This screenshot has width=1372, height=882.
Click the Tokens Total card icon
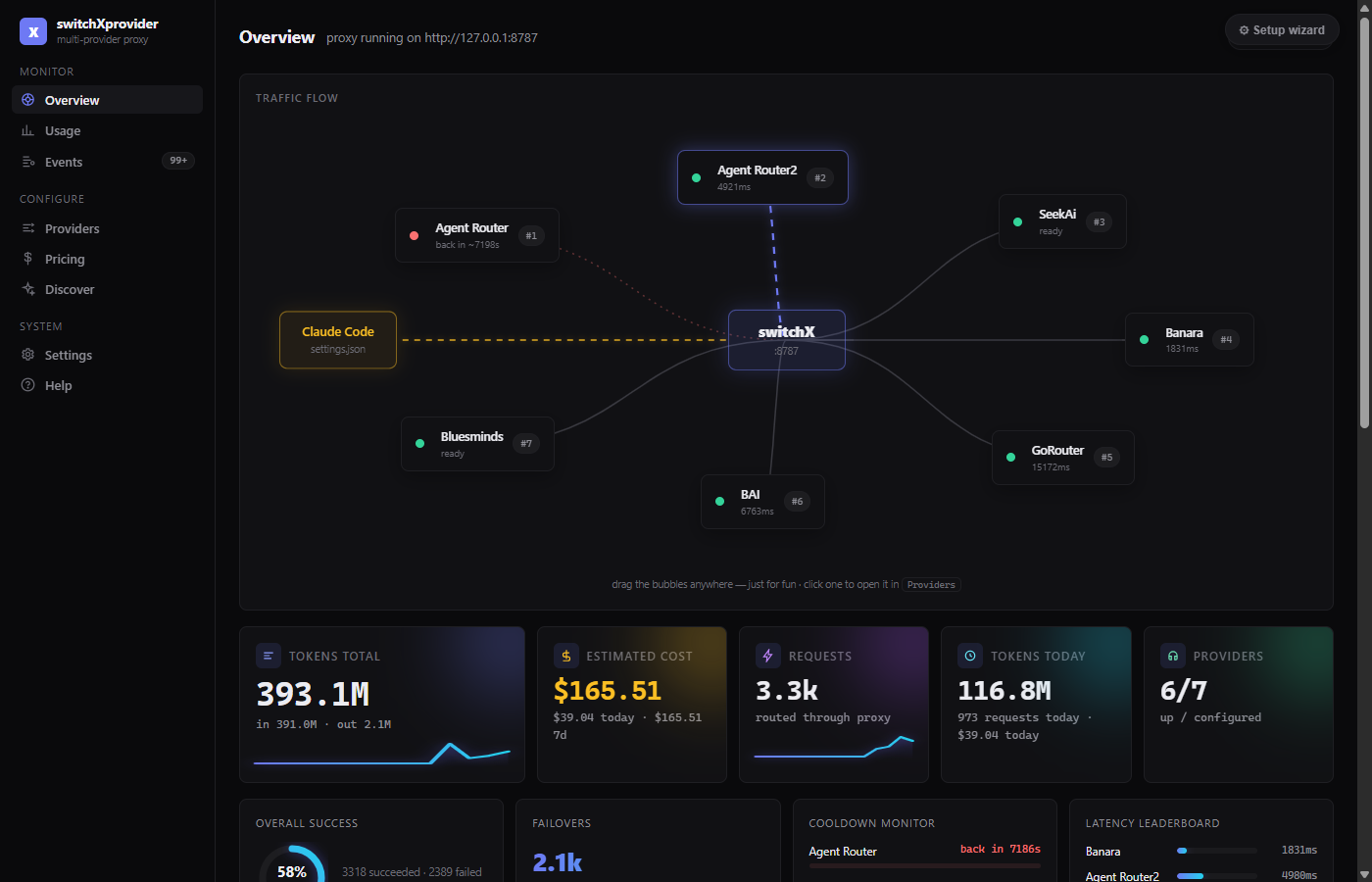click(x=269, y=656)
